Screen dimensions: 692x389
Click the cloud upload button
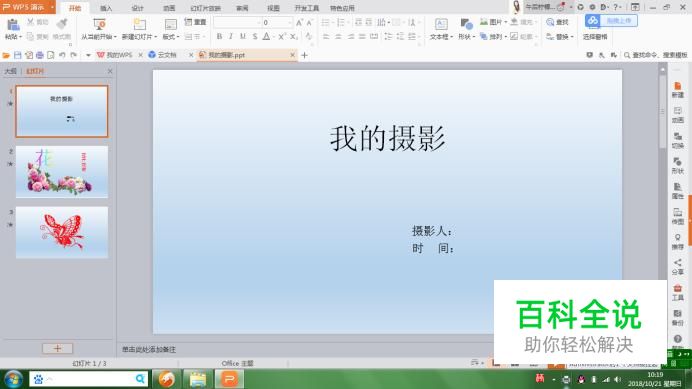[x=611, y=21]
